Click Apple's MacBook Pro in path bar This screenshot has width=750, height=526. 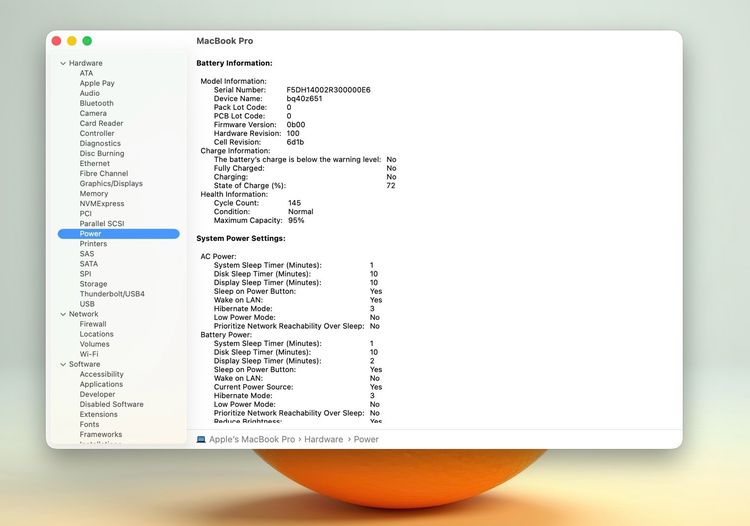[x=252, y=439]
